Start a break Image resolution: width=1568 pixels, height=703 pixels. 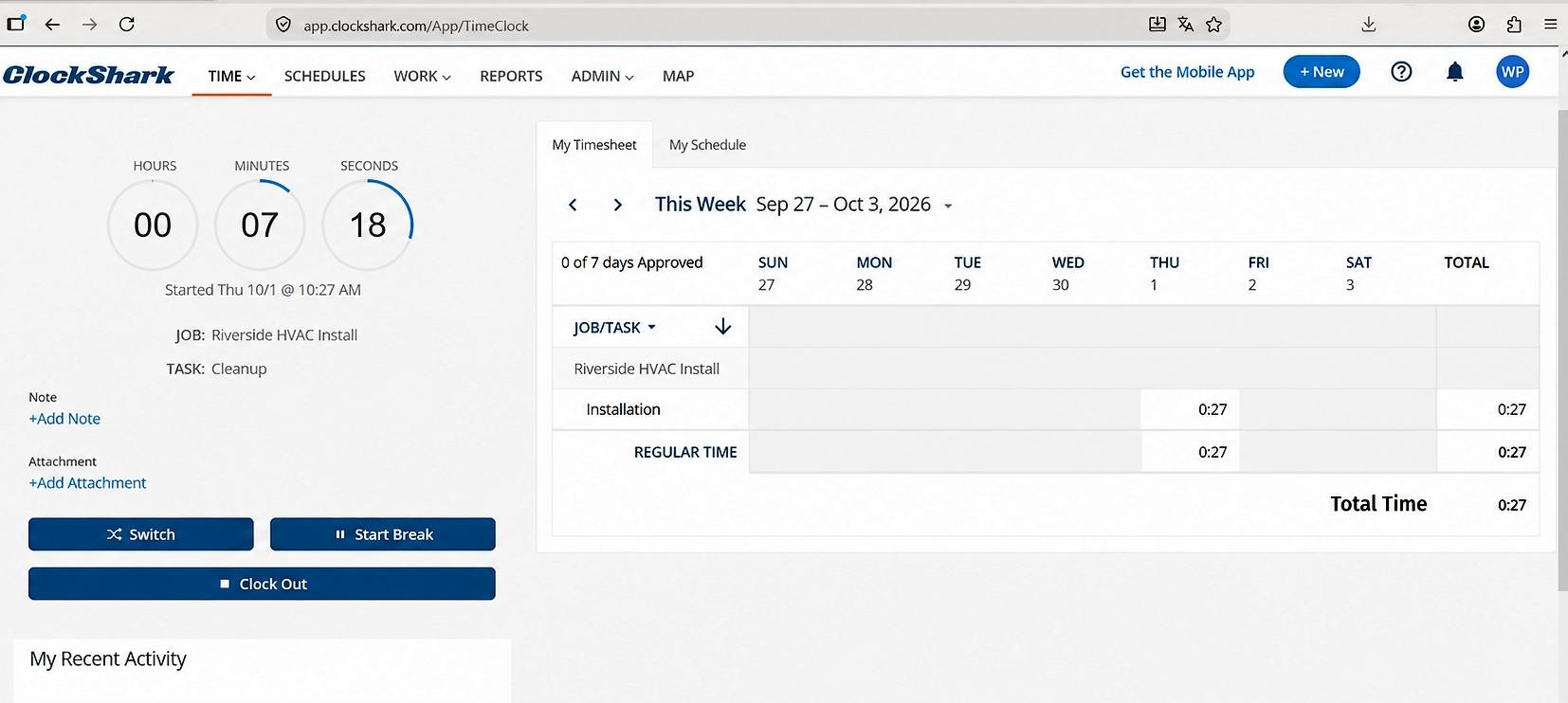point(383,534)
